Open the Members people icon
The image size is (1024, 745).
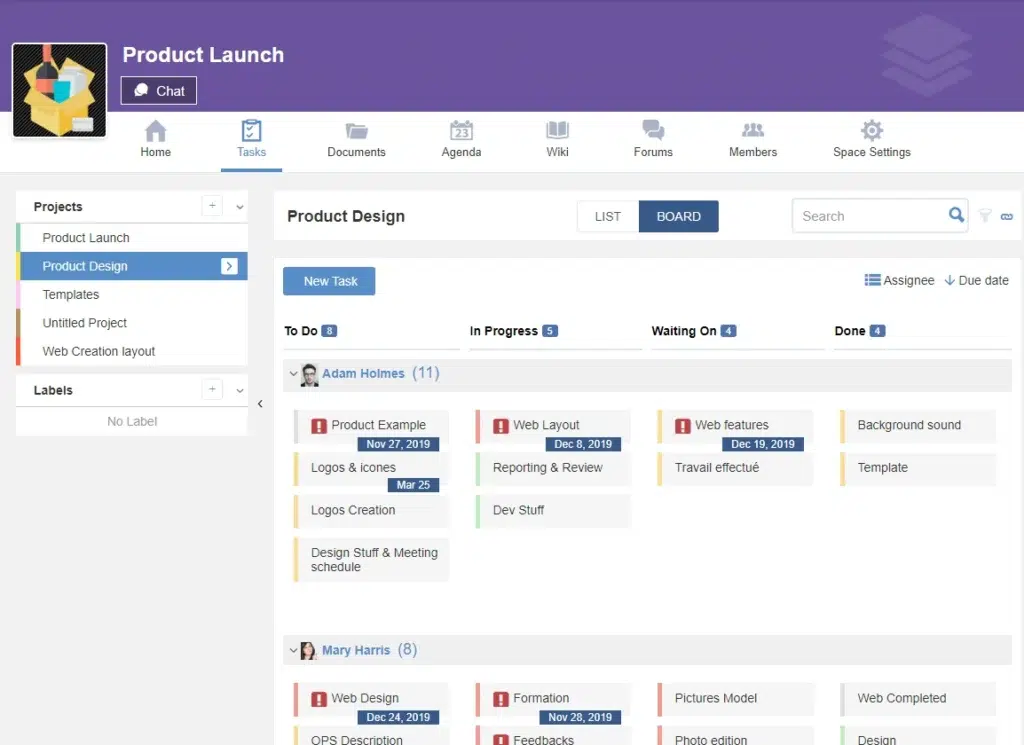tap(753, 132)
